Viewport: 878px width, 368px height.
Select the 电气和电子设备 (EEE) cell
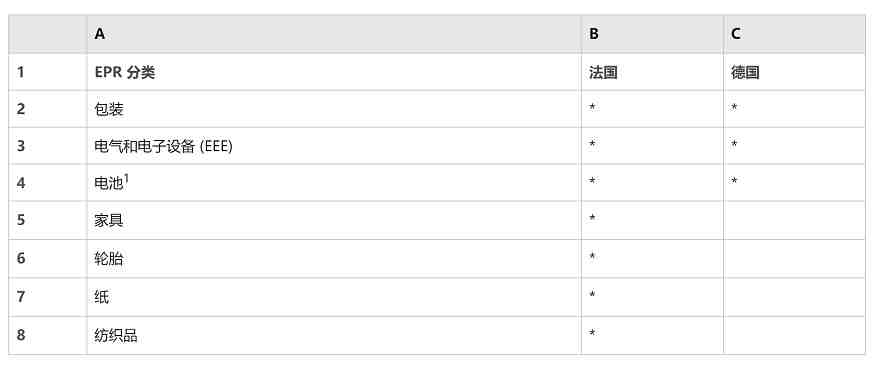(334, 146)
